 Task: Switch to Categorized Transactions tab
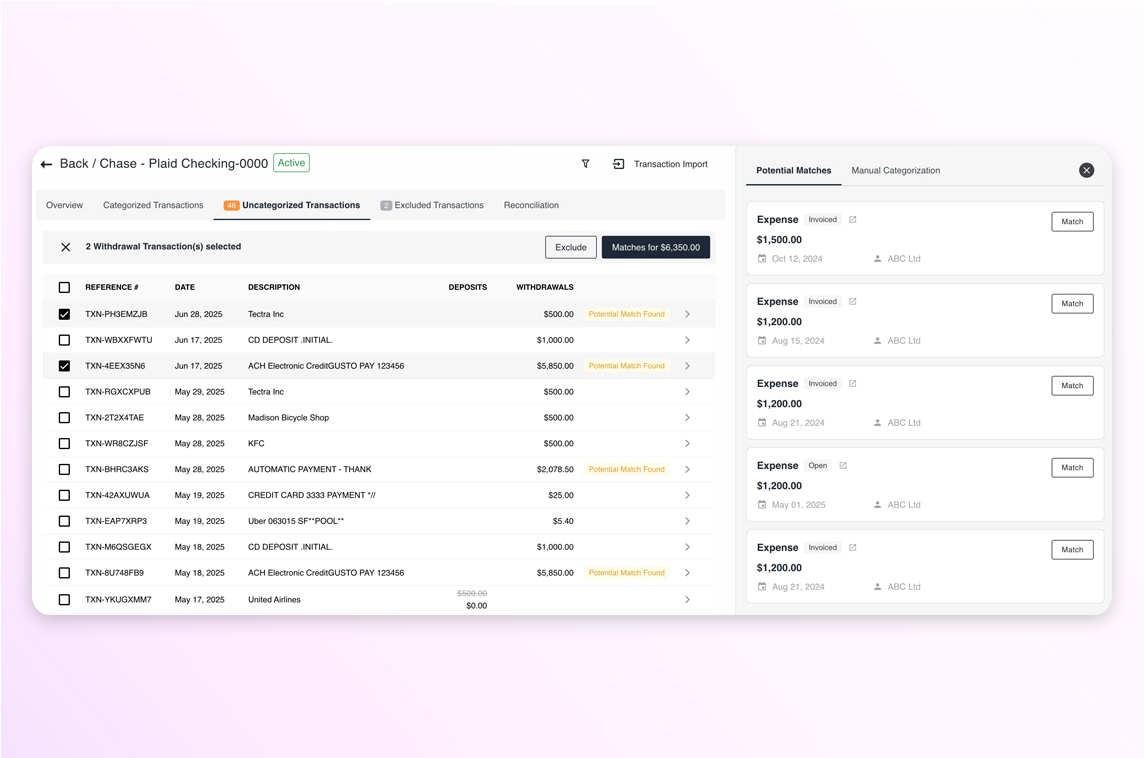[x=153, y=206]
